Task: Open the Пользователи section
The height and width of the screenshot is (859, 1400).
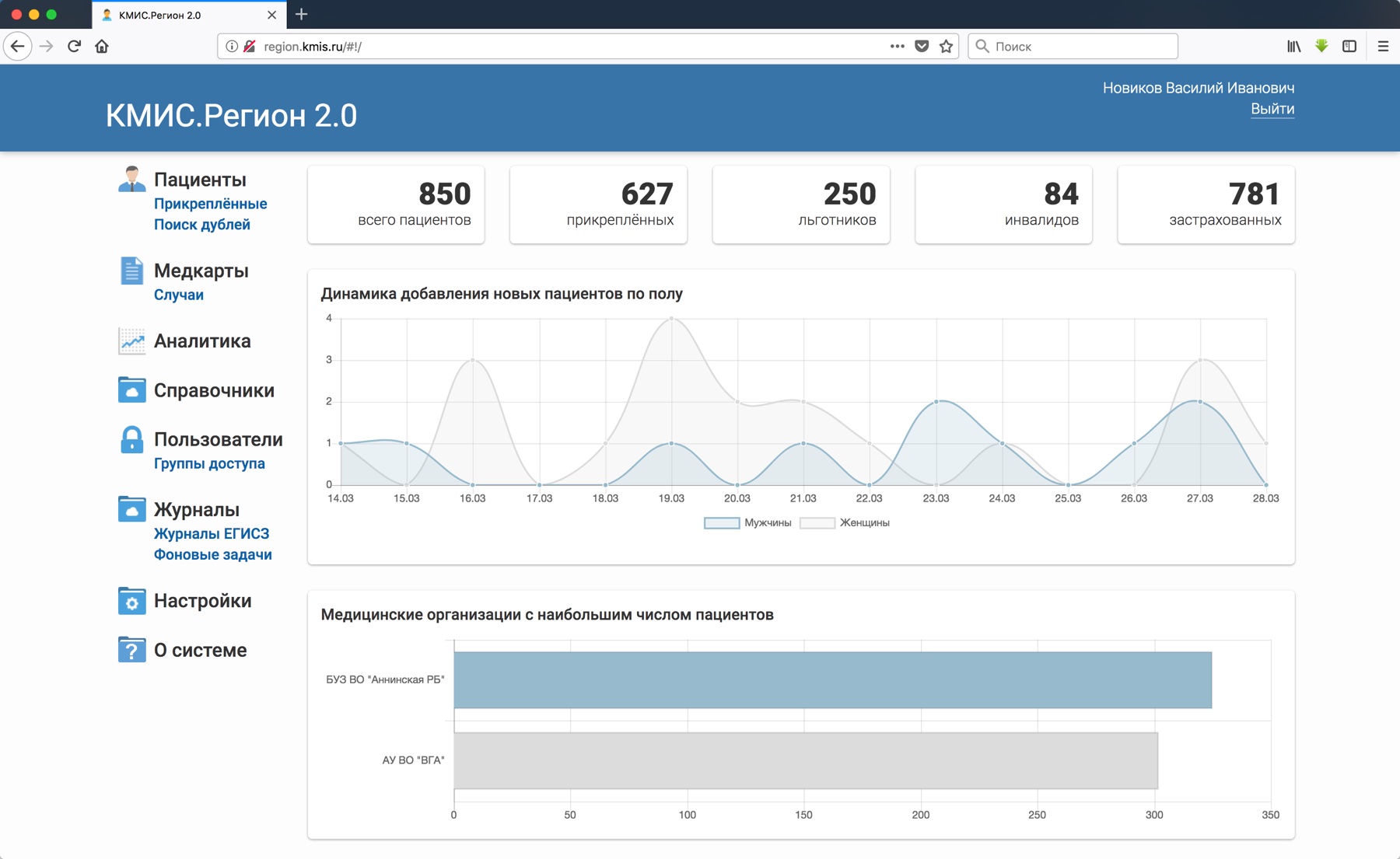Action: click(219, 439)
